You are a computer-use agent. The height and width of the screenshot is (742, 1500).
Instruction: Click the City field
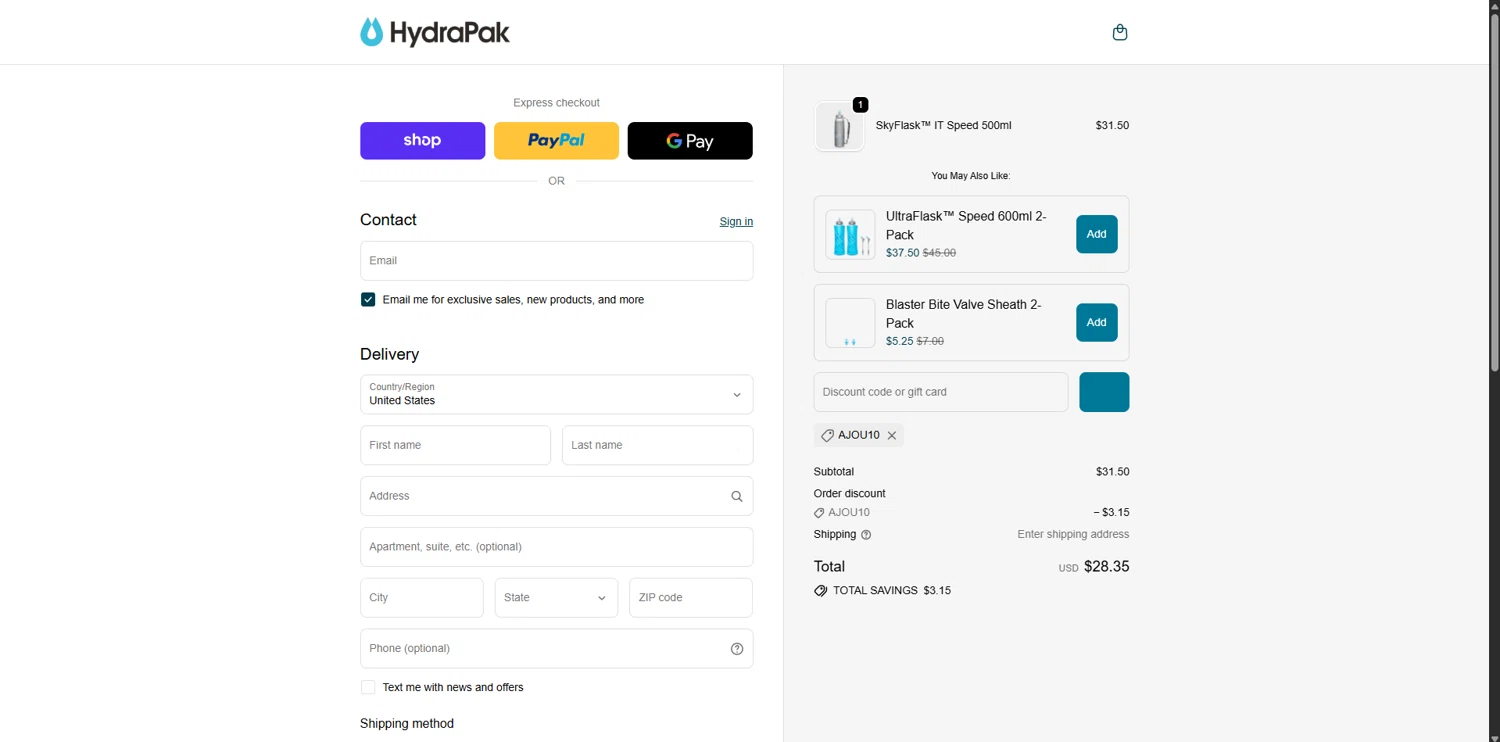point(422,598)
